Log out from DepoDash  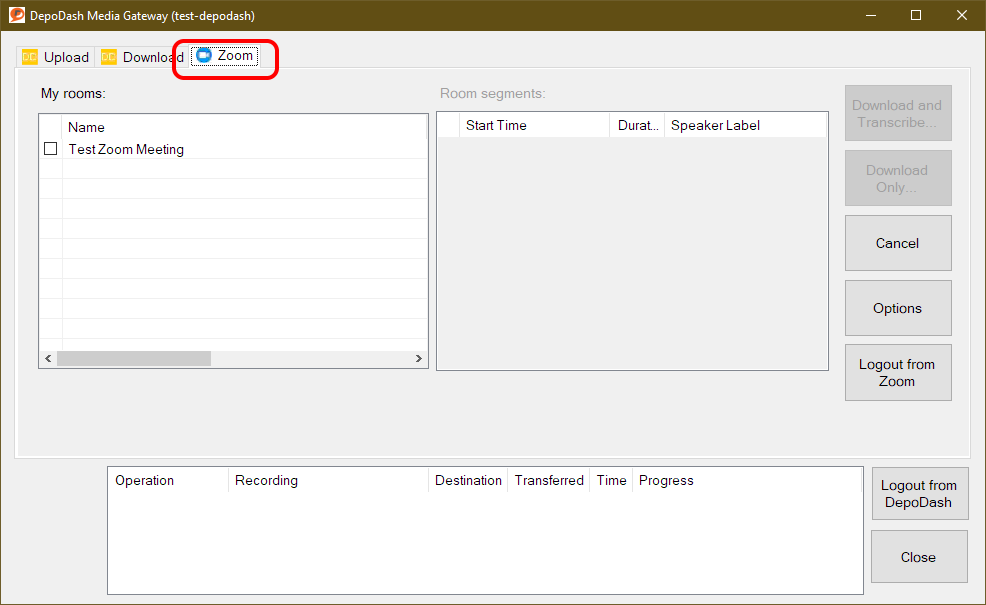pyautogui.click(x=919, y=494)
